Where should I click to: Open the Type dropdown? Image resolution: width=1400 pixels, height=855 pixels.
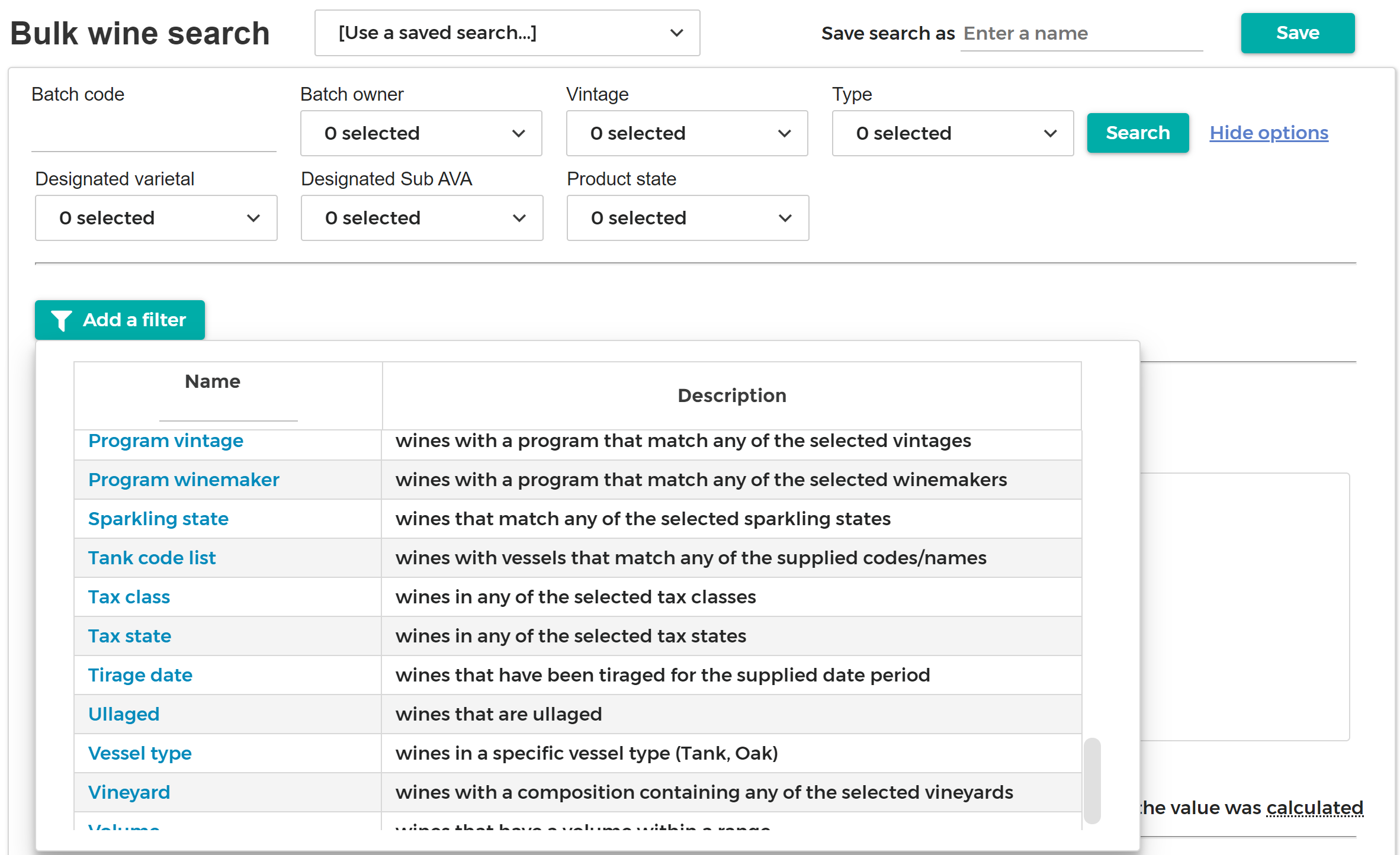pyautogui.click(x=953, y=133)
